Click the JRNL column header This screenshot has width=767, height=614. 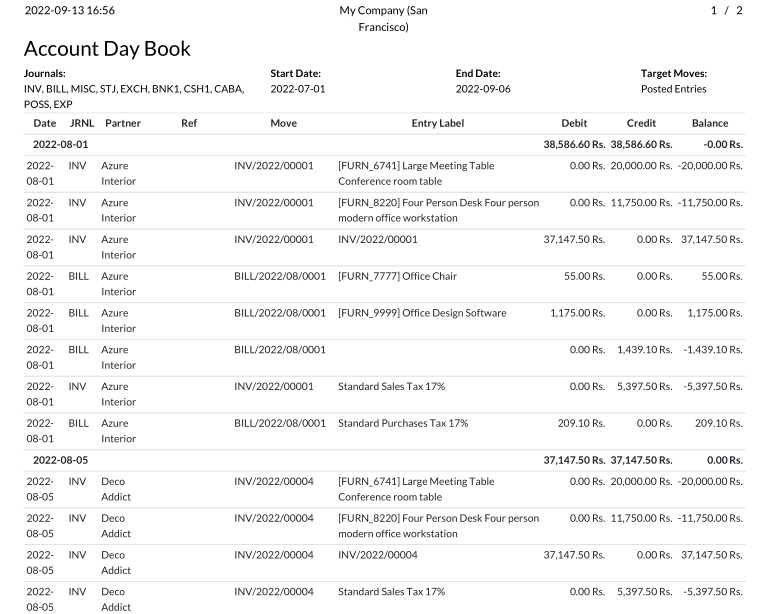81,123
